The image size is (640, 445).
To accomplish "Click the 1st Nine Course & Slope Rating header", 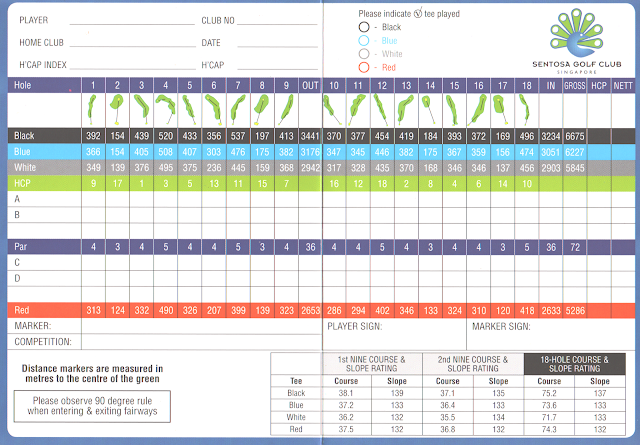I will coord(371,363).
